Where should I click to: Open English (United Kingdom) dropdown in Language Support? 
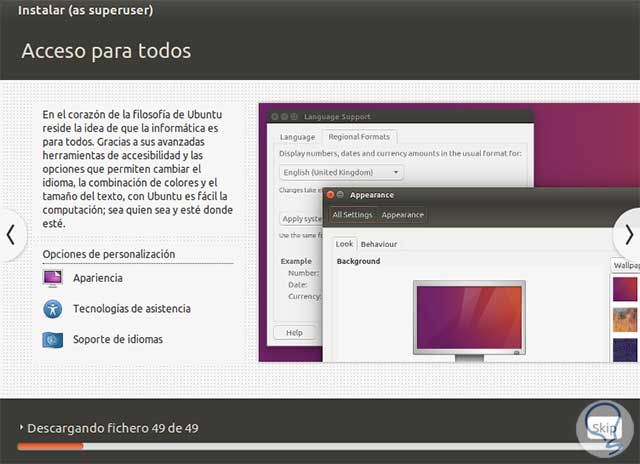[x=341, y=172]
